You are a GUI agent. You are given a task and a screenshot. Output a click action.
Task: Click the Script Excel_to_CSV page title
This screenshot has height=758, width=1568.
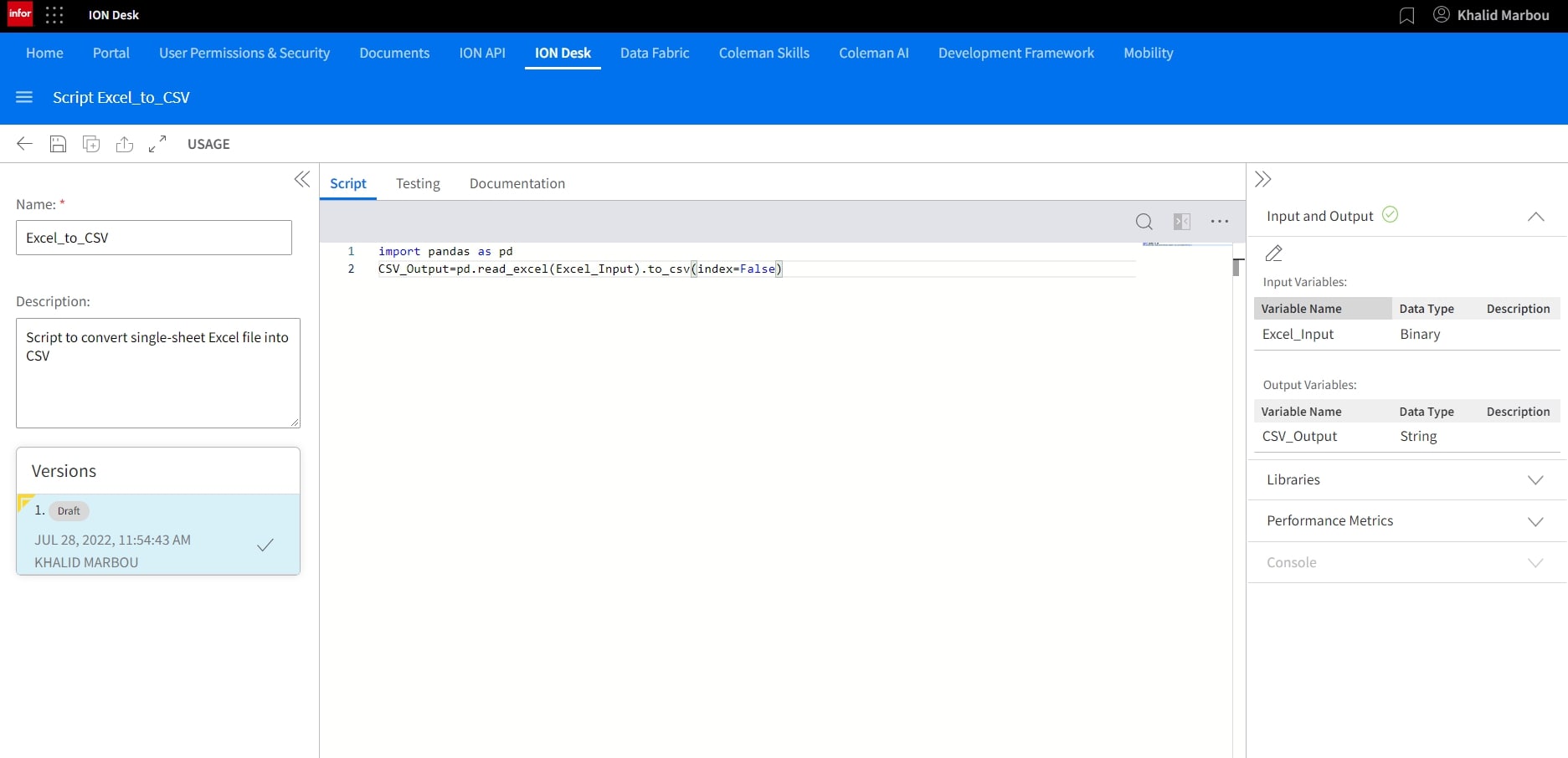(121, 97)
